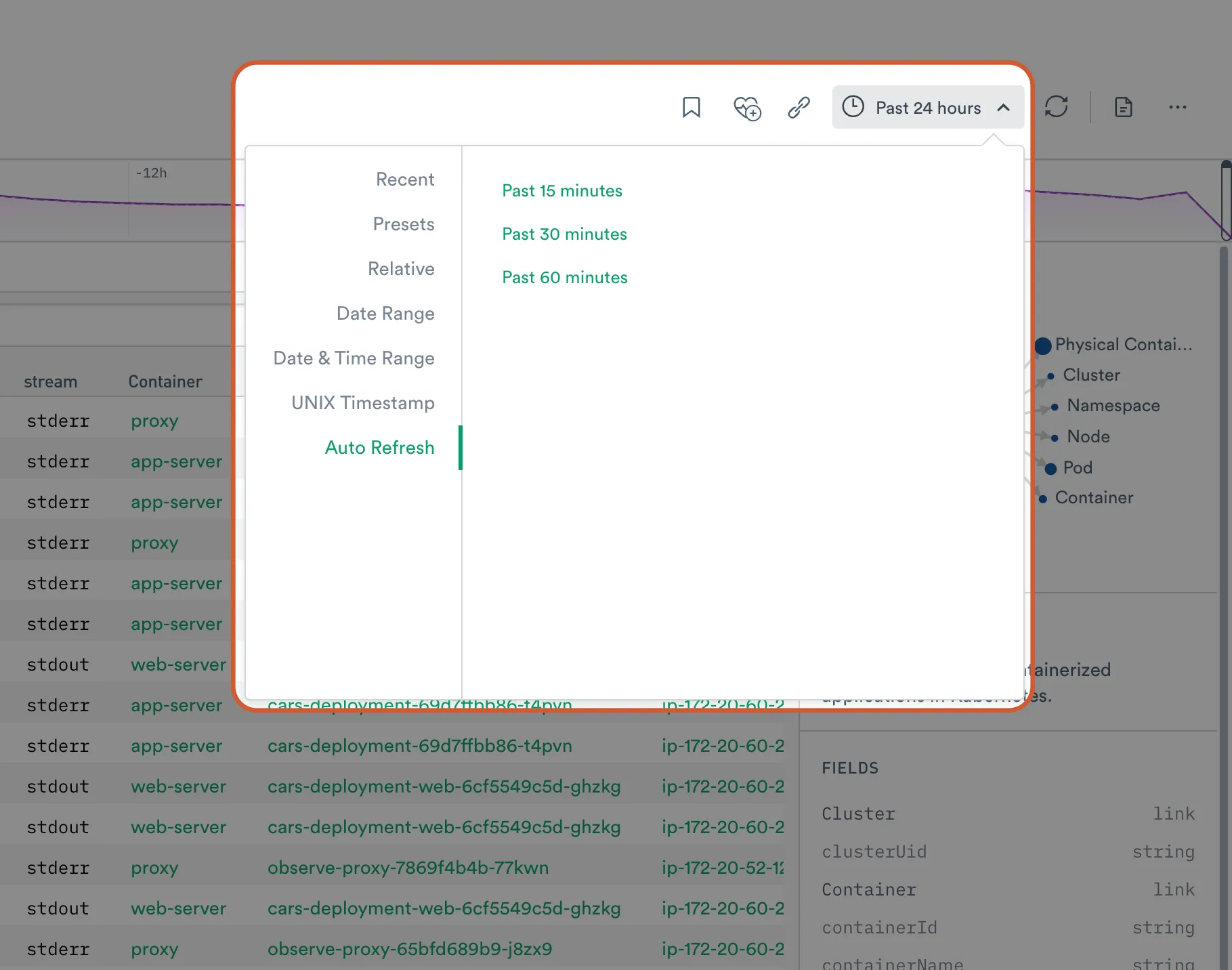Select the Date & Time Range tab
Image resolution: width=1232 pixels, height=970 pixels.
point(354,358)
